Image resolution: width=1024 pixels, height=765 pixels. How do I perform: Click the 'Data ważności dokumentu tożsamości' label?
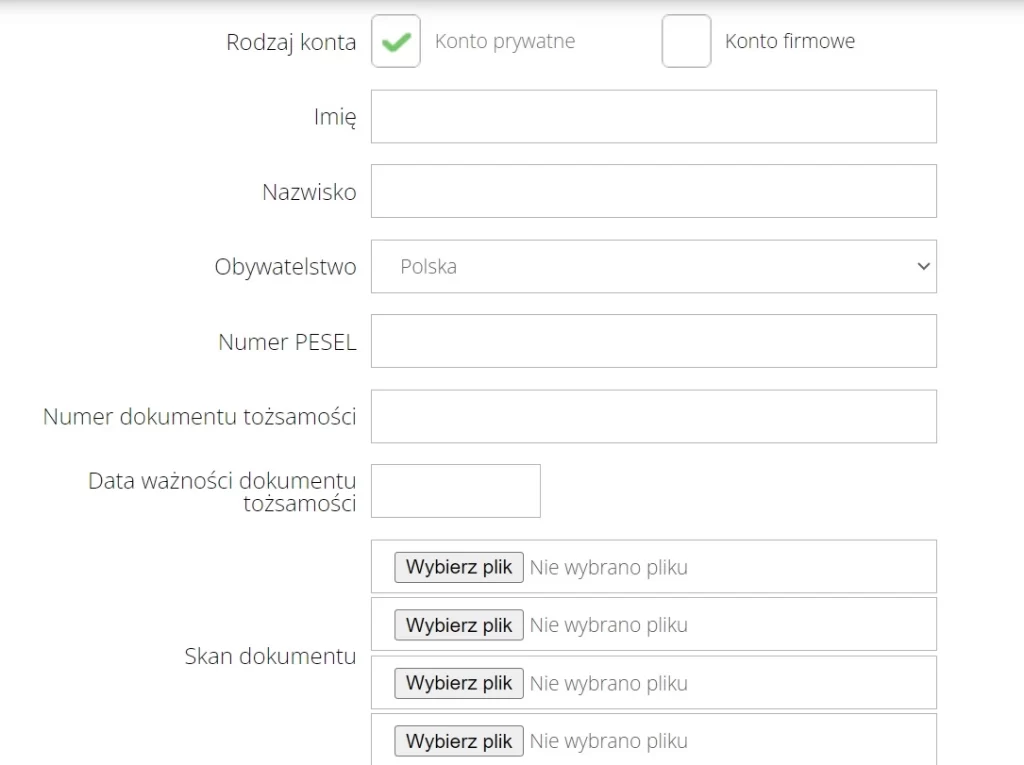(x=222, y=491)
